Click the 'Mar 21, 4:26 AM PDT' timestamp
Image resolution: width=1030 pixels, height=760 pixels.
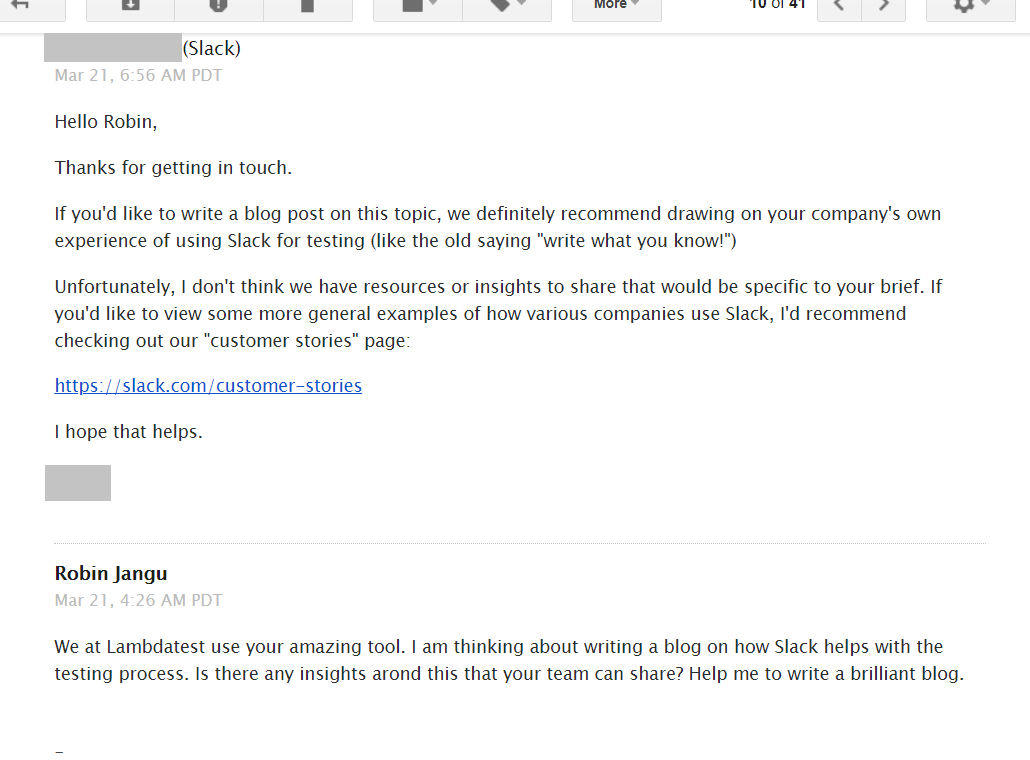[x=139, y=600]
